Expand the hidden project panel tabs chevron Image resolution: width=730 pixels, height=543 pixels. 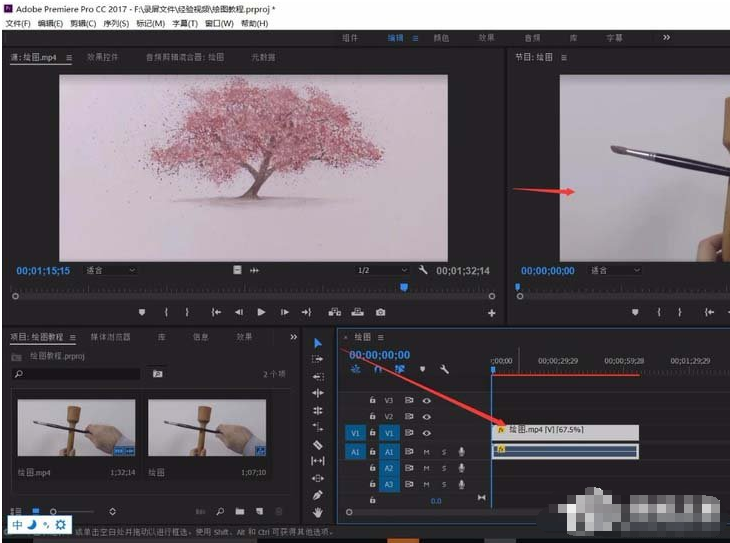tap(293, 337)
